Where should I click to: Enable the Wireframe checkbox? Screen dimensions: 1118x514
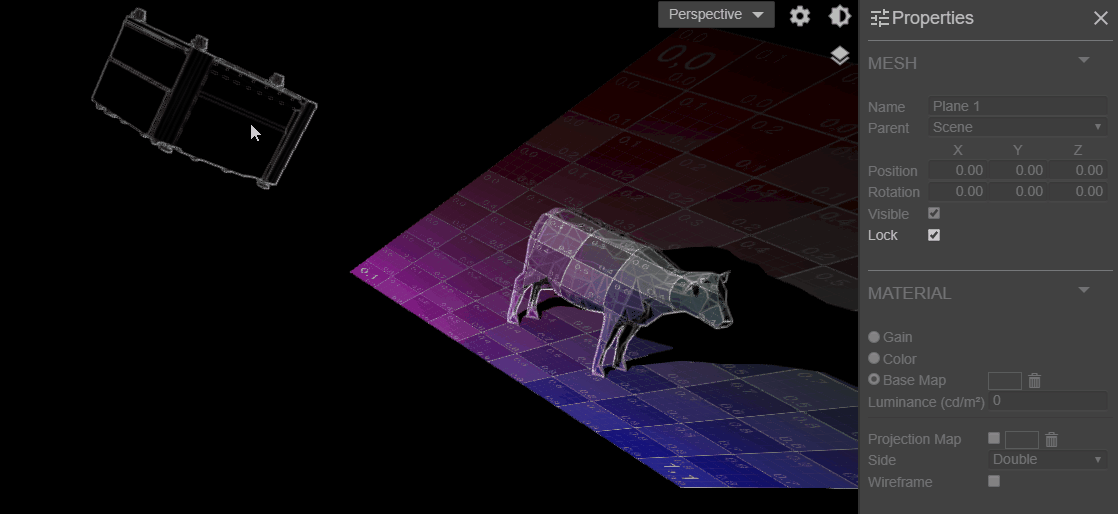994,482
